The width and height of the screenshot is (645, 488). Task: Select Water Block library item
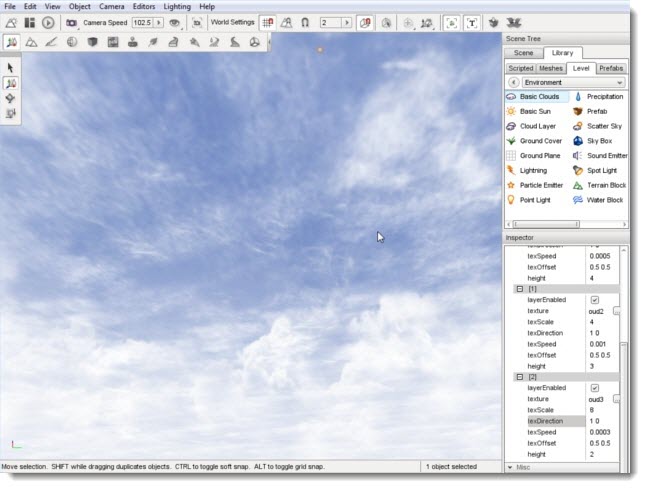click(598, 200)
